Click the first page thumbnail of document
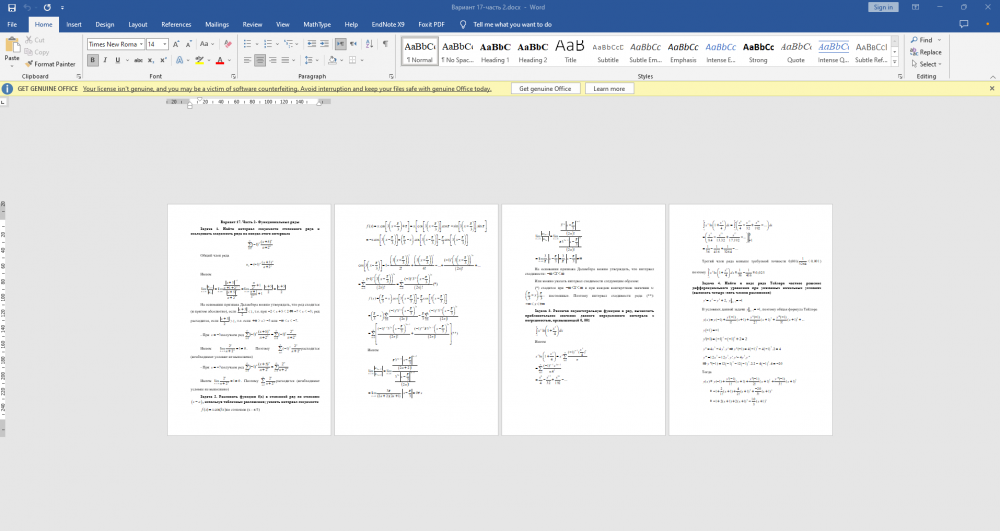The image size is (1000, 531). (249, 320)
